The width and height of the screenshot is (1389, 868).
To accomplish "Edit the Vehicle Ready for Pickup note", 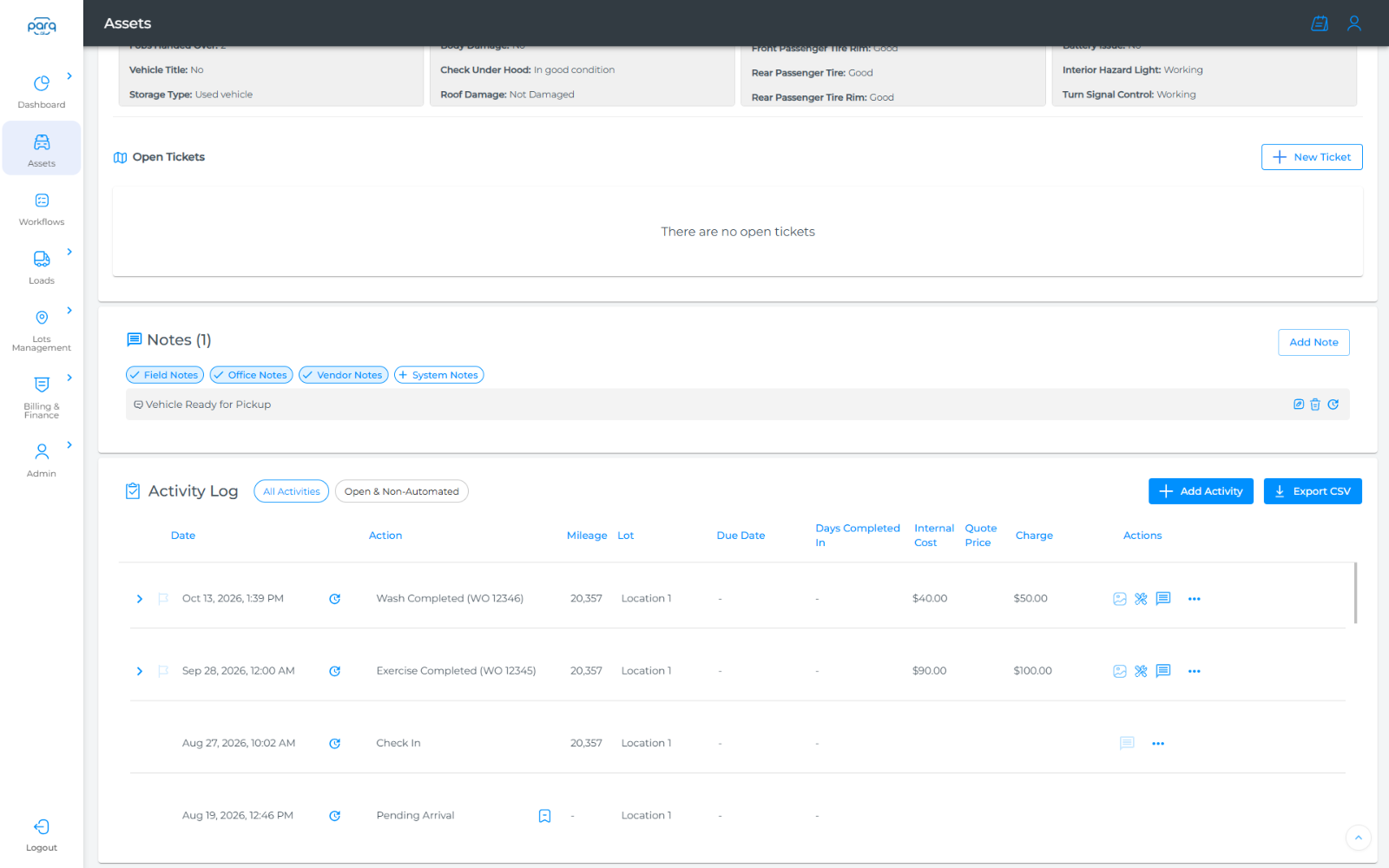I will (1299, 404).
